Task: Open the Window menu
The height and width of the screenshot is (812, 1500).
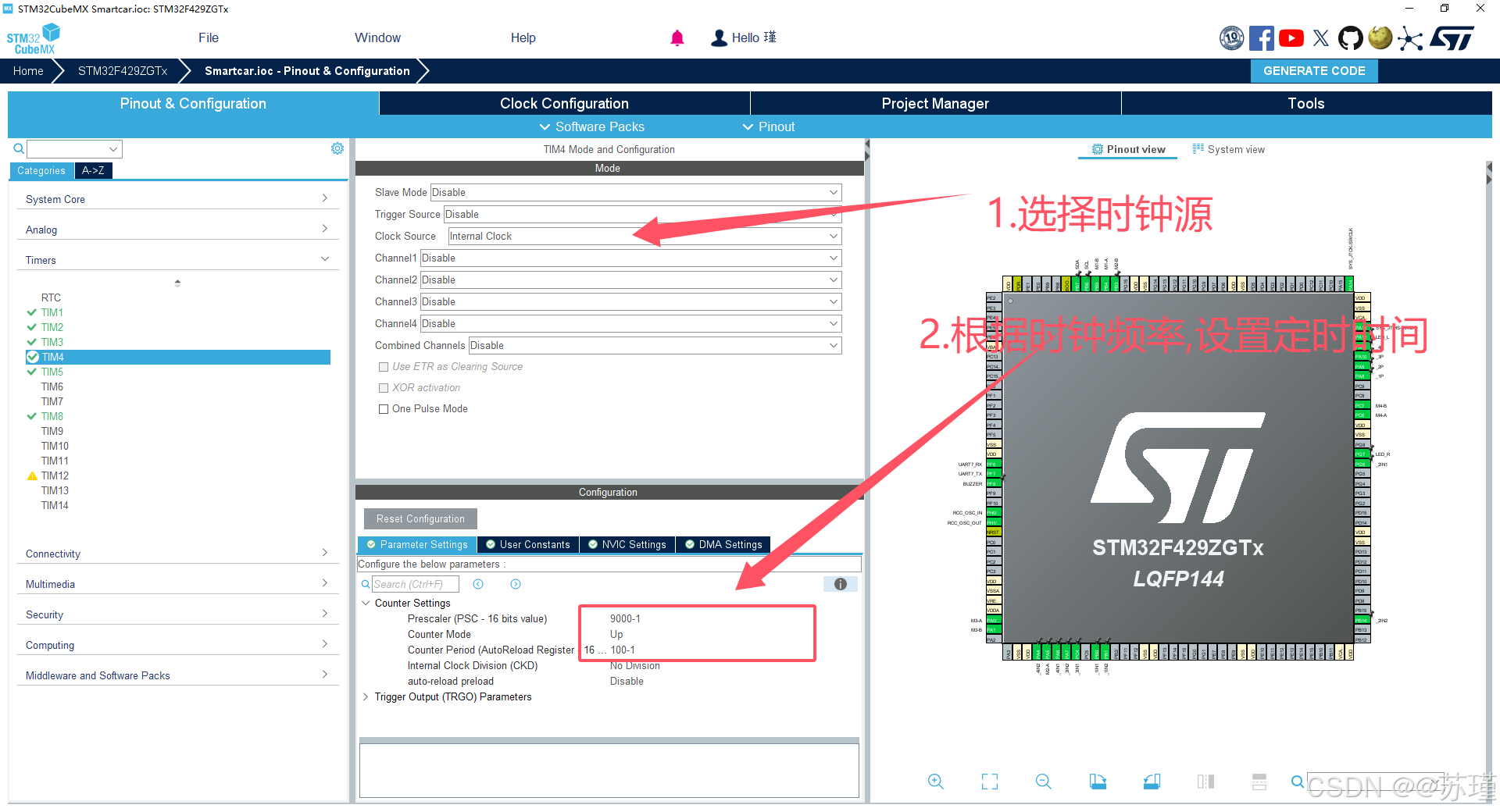Action: (x=377, y=37)
